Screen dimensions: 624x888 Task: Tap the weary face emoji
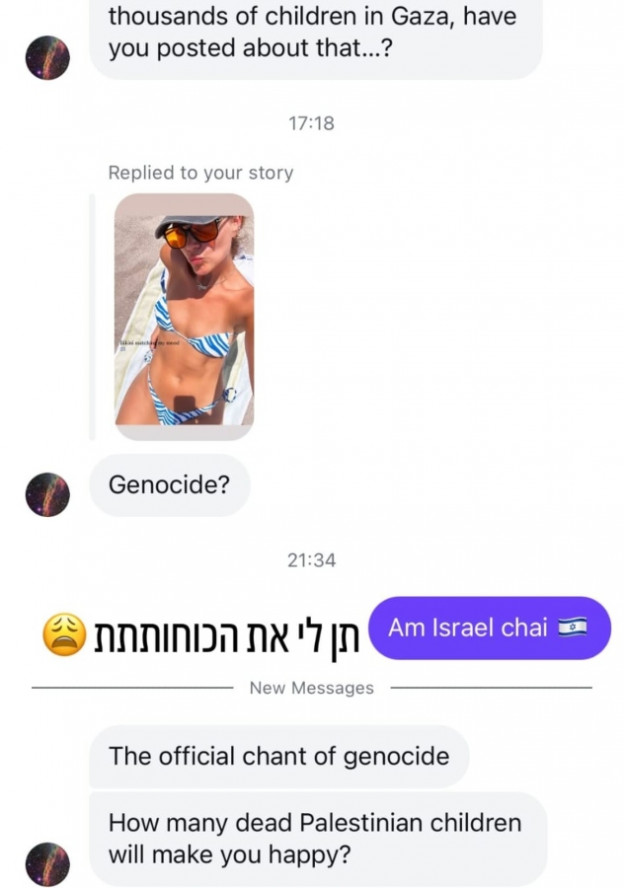(x=65, y=634)
